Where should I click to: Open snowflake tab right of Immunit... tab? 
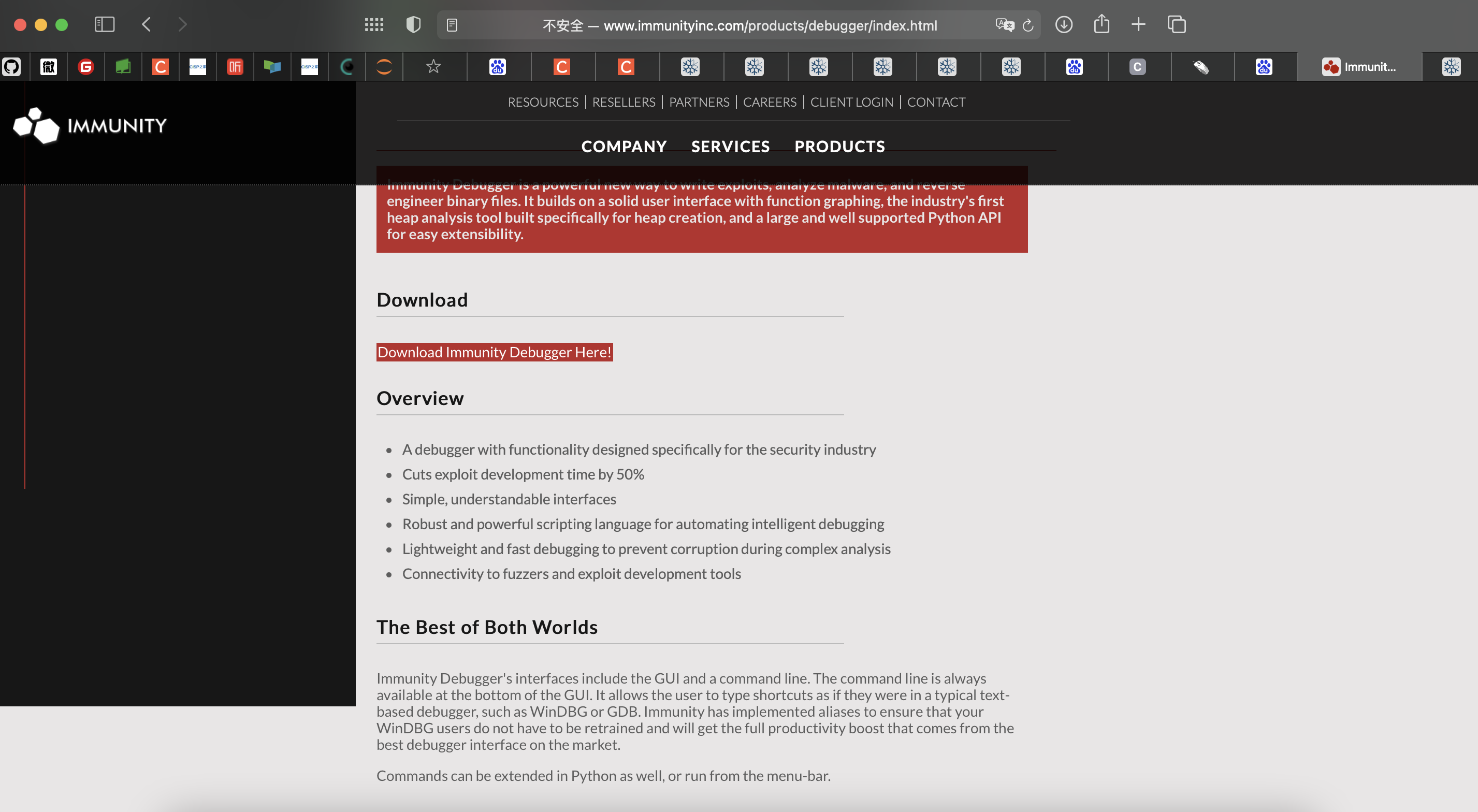coord(1451,67)
